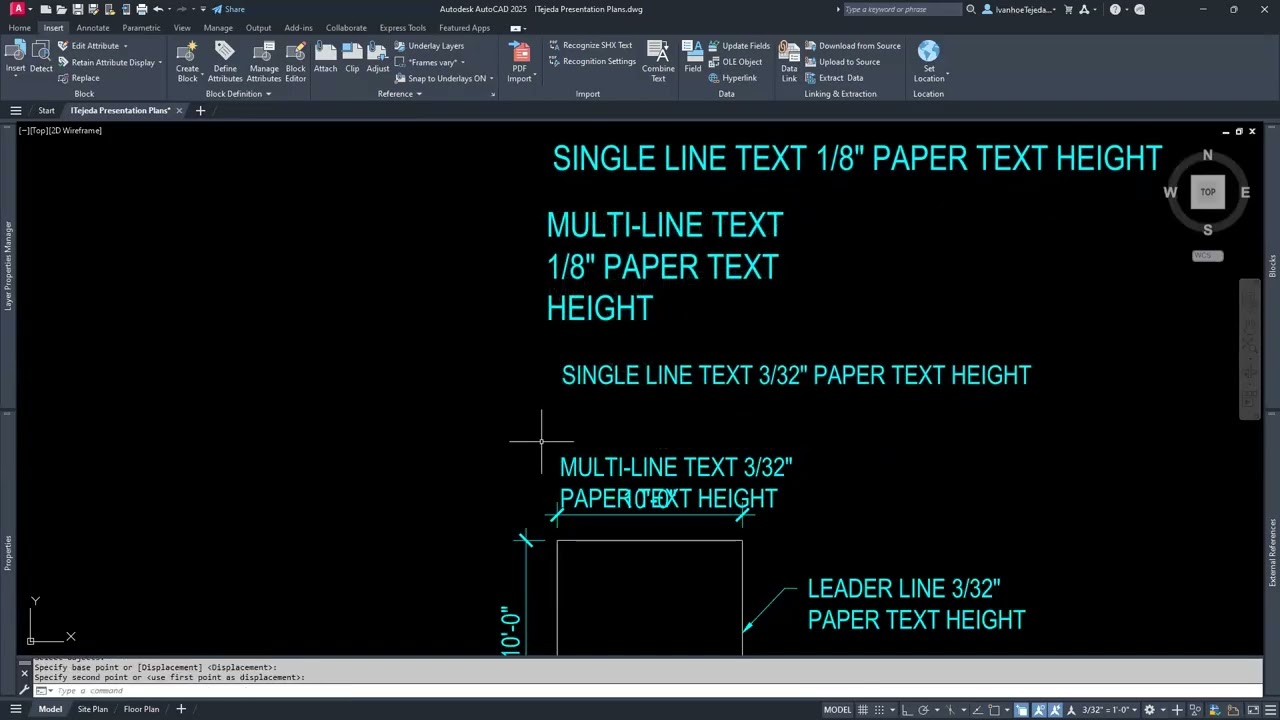This screenshot has height=720, width=1280.
Task: Click Update Fields
Action: (x=739, y=46)
